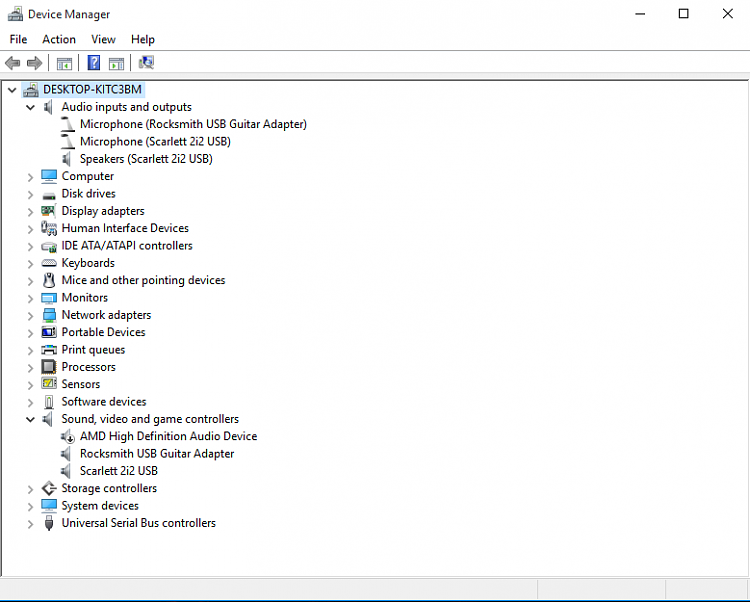The image size is (750, 602).
Task: Click the Human Interface Devices icon
Action: [49, 228]
